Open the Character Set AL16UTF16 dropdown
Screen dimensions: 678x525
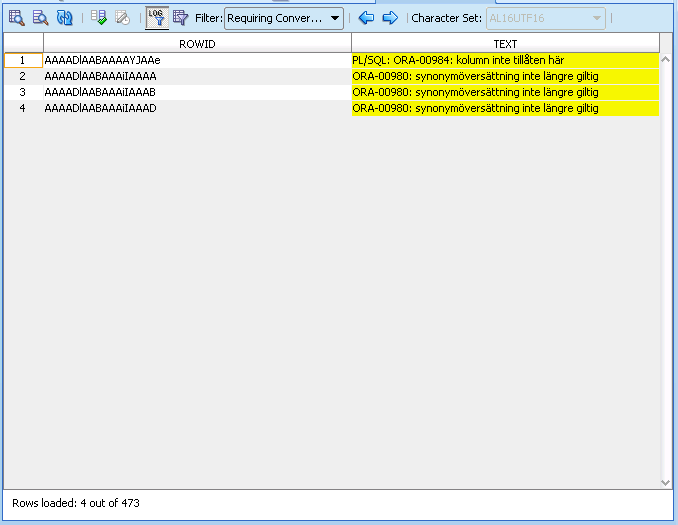tap(546, 18)
